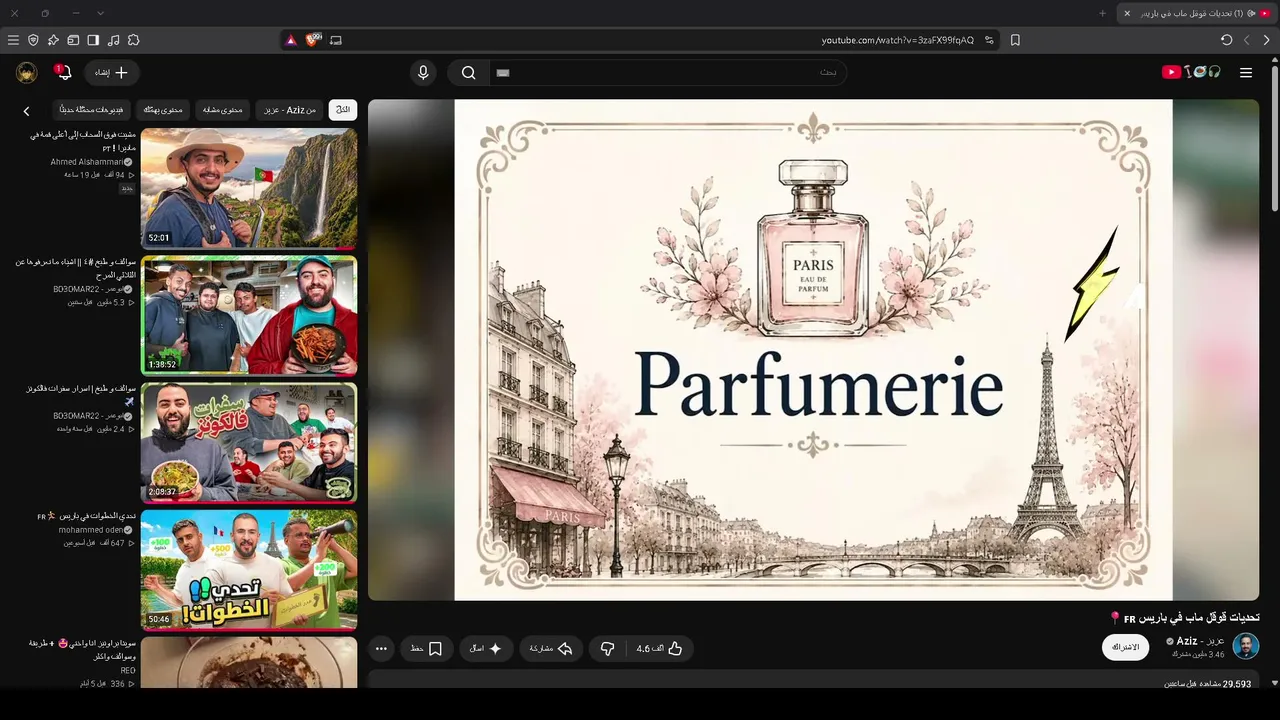Open the tab list dropdown chevron
Screen dimensions: 1280x720
pyautogui.click(x=100, y=13)
